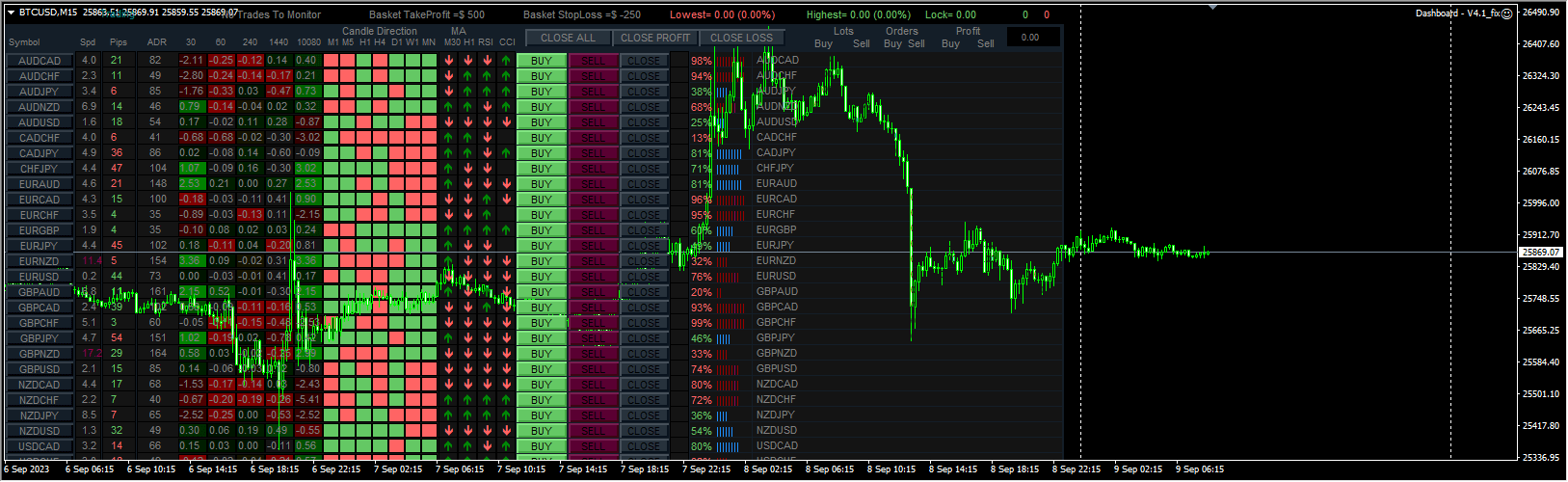Click BUY for the AUDJPY row

(x=541, y=92)
